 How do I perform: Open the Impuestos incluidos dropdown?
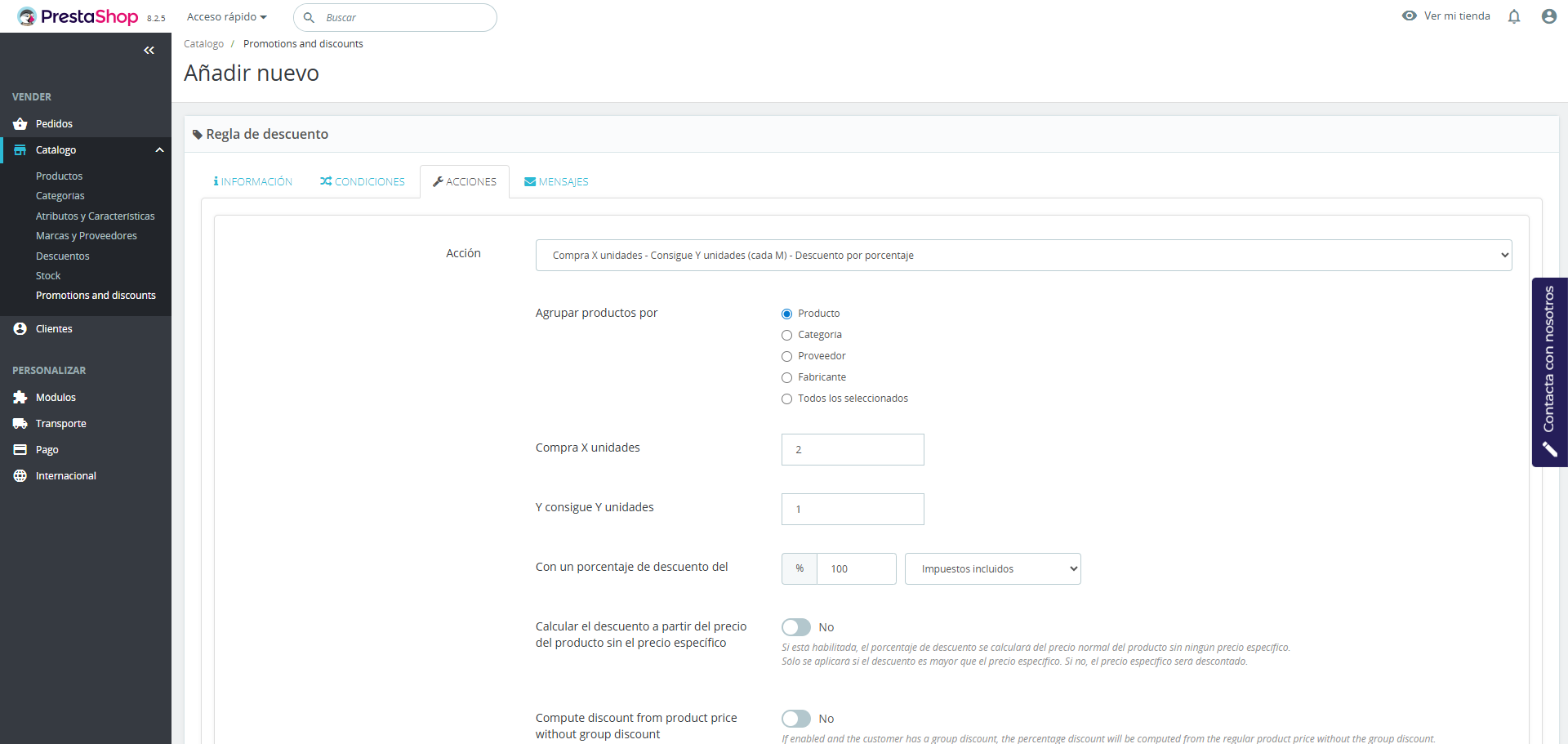tap(993, 569)
